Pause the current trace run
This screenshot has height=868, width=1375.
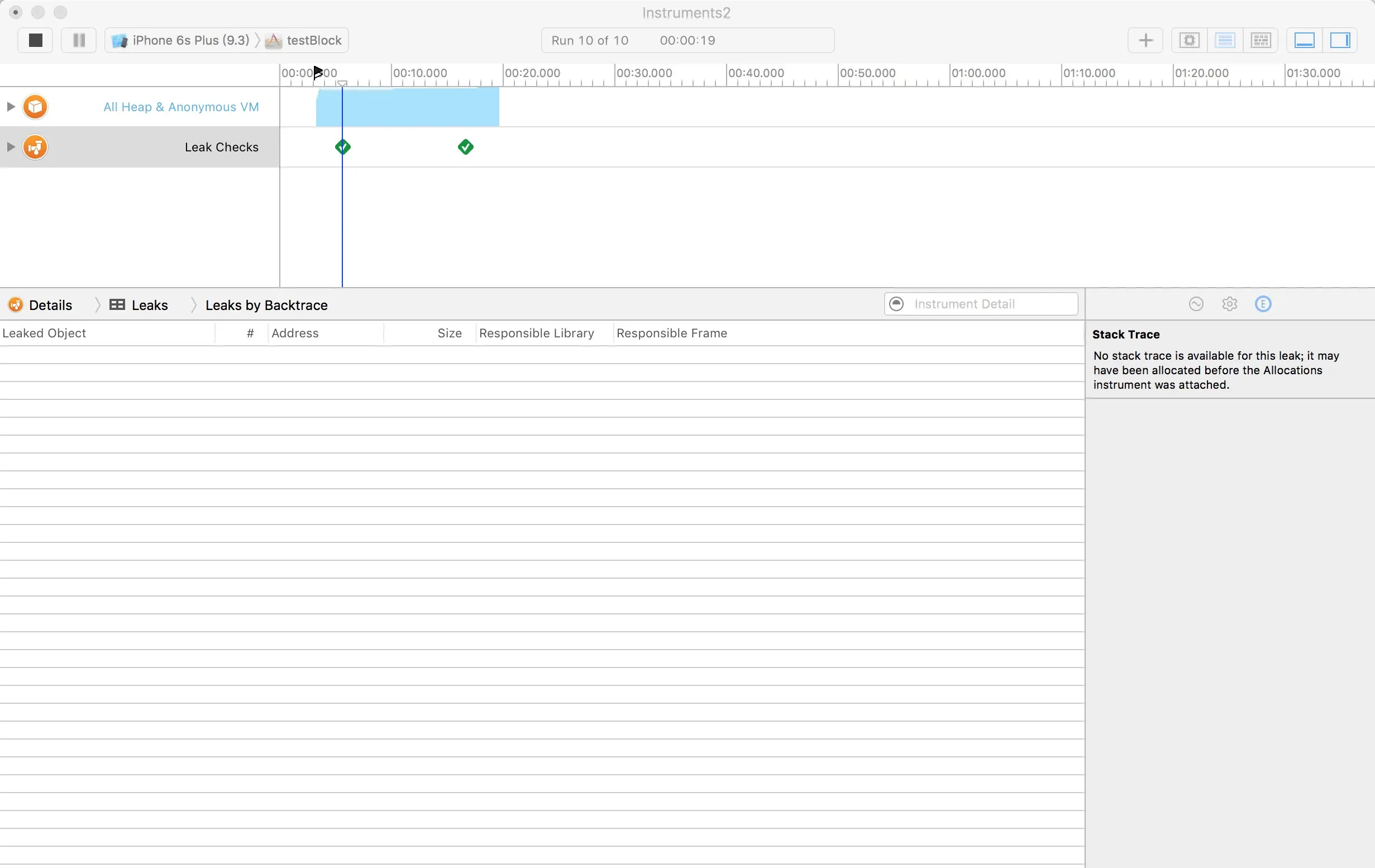79,40
